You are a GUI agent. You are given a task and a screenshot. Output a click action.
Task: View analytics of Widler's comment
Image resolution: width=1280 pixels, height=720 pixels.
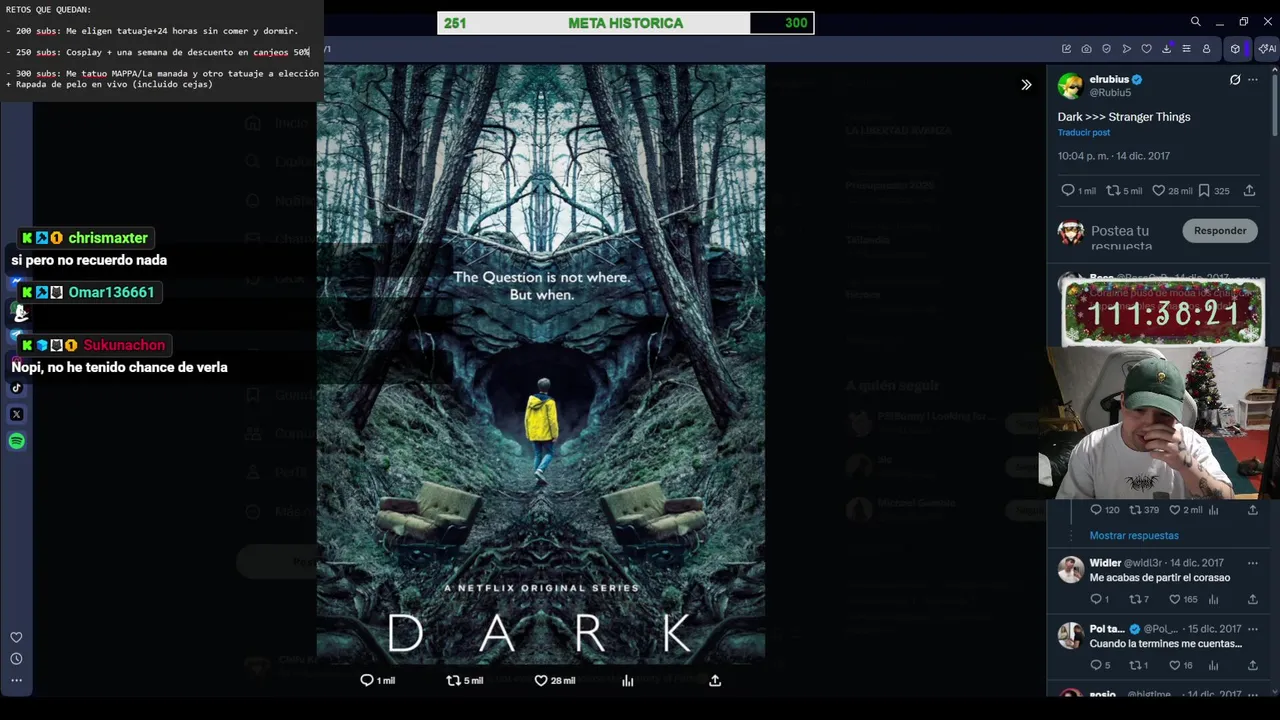[1213, 599]
